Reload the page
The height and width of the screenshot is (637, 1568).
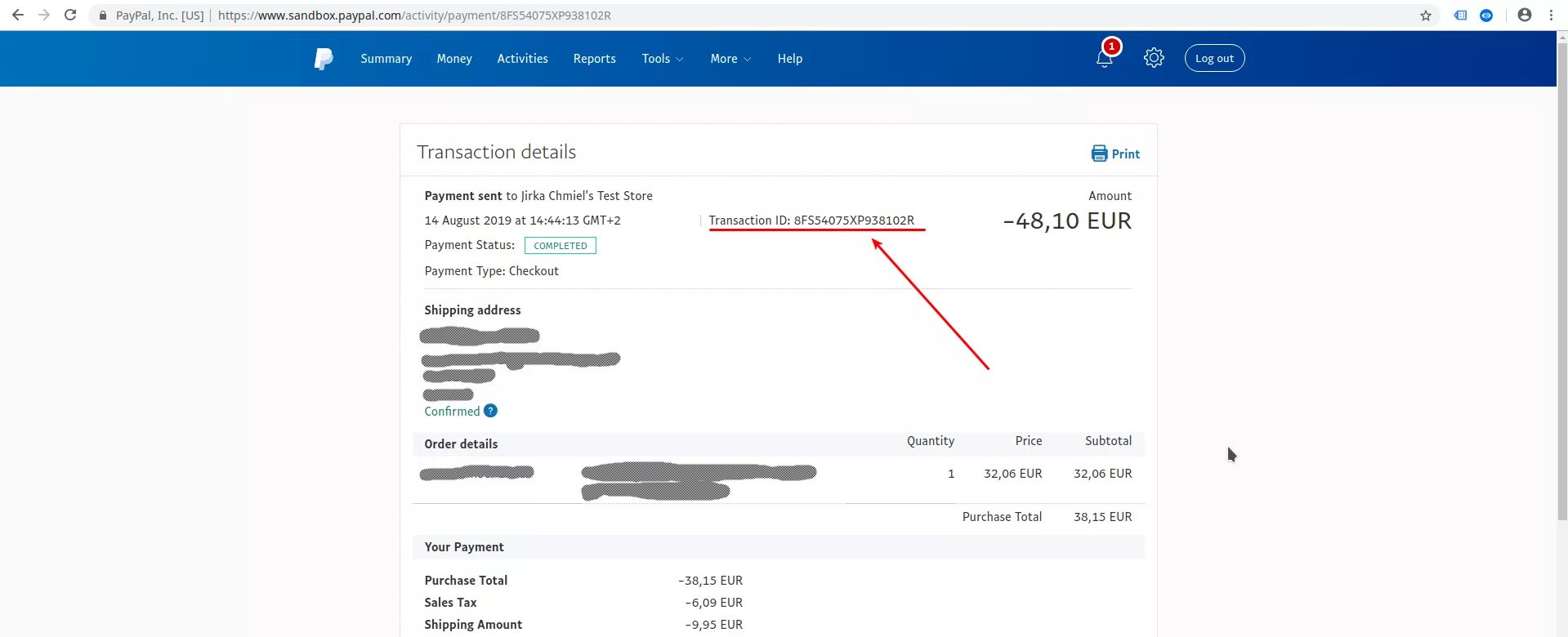[x=70, y=15]
